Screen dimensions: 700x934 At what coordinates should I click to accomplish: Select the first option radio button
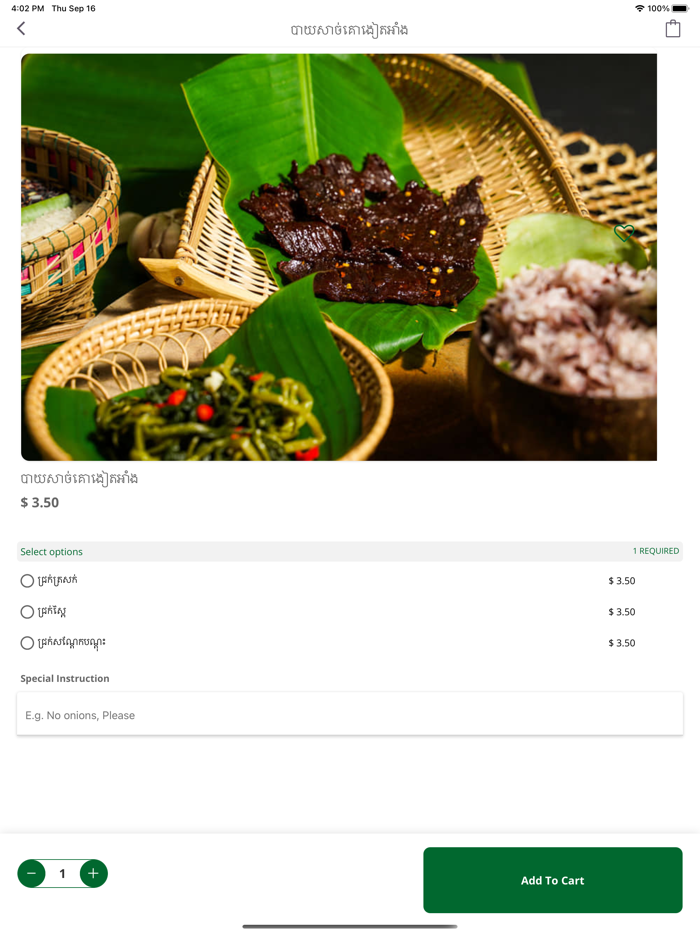pyautogui.click(x=27, y=581)
